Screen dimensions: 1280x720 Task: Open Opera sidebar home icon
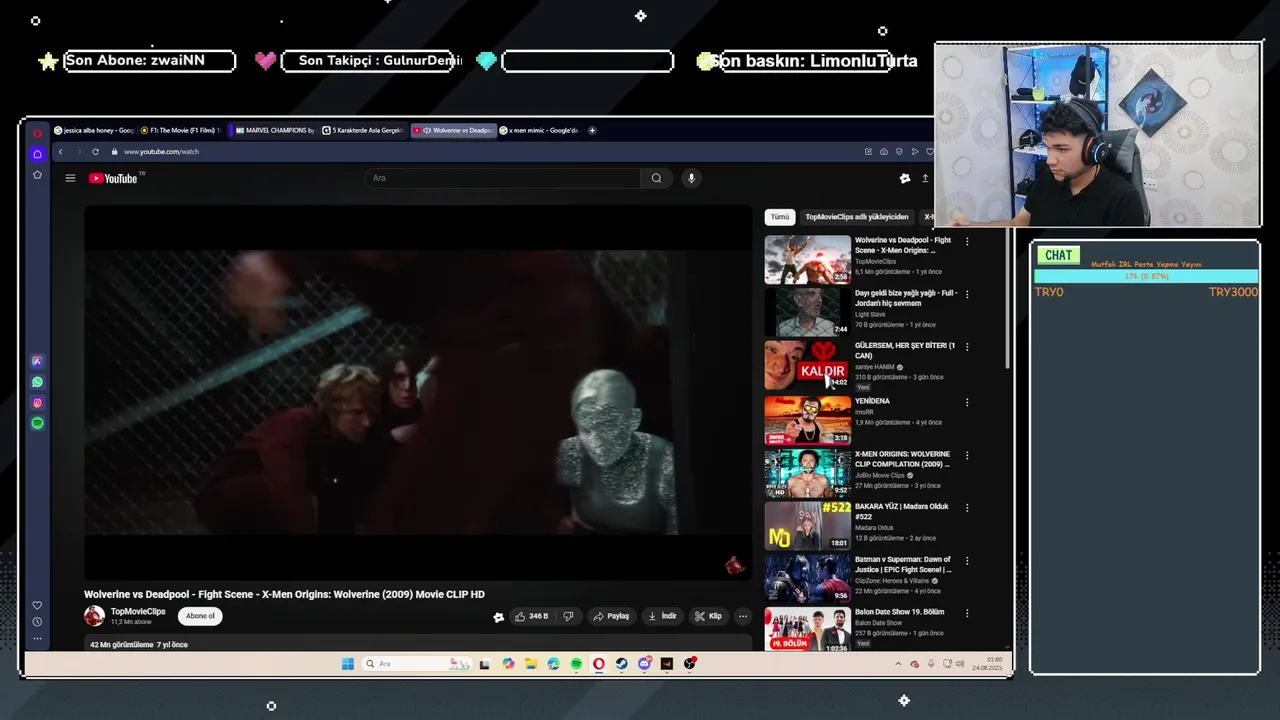(37, 154)
